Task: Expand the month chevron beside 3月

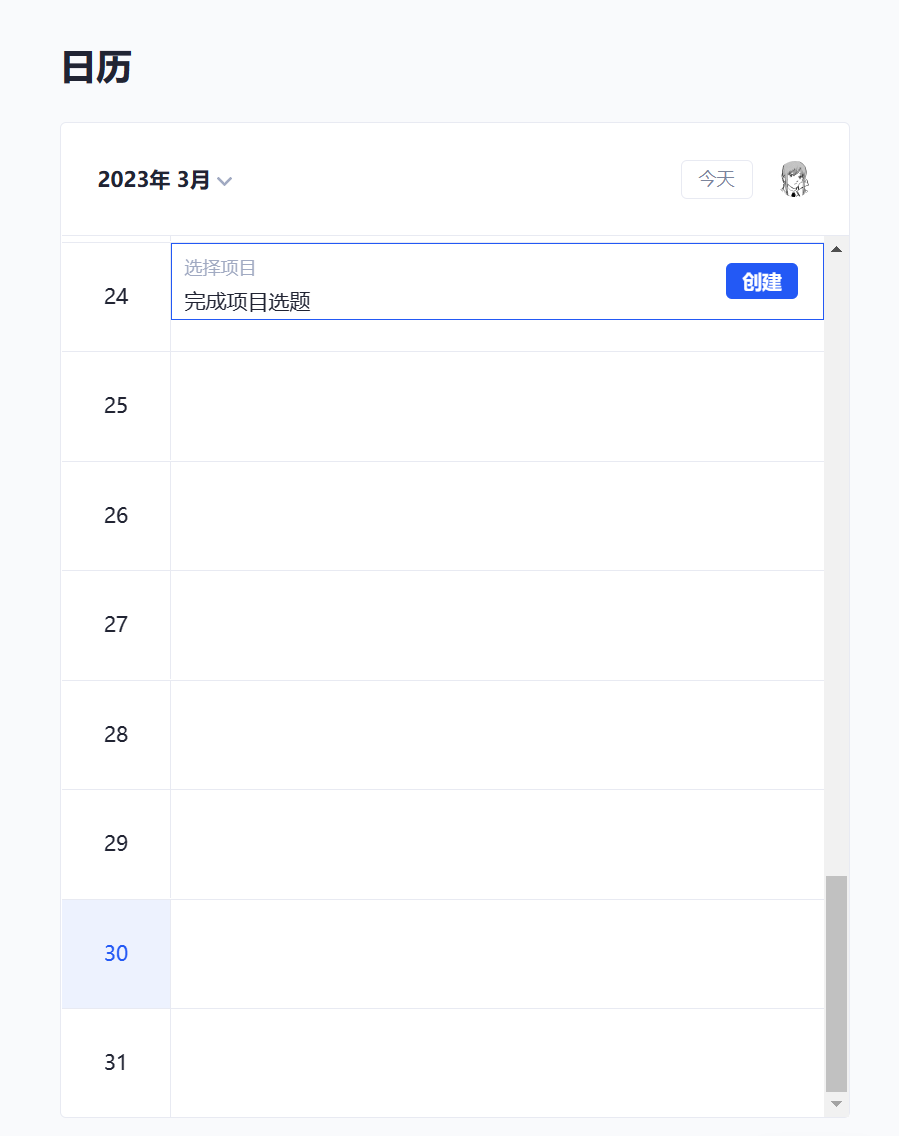Action: click(x=225, y=181)
